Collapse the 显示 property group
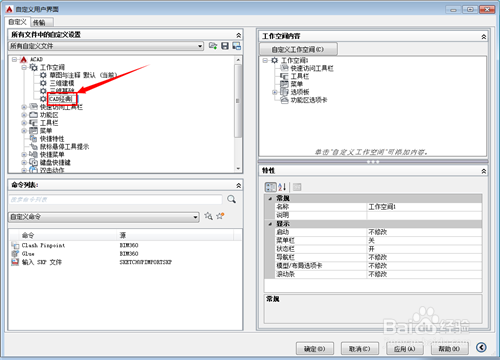 [x=270, y=224]
